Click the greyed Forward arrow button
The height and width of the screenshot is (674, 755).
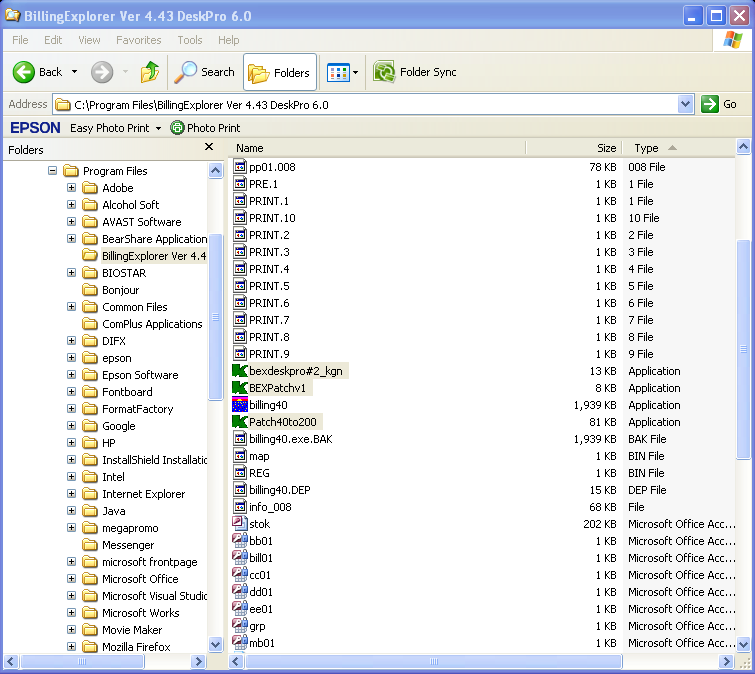102,73
